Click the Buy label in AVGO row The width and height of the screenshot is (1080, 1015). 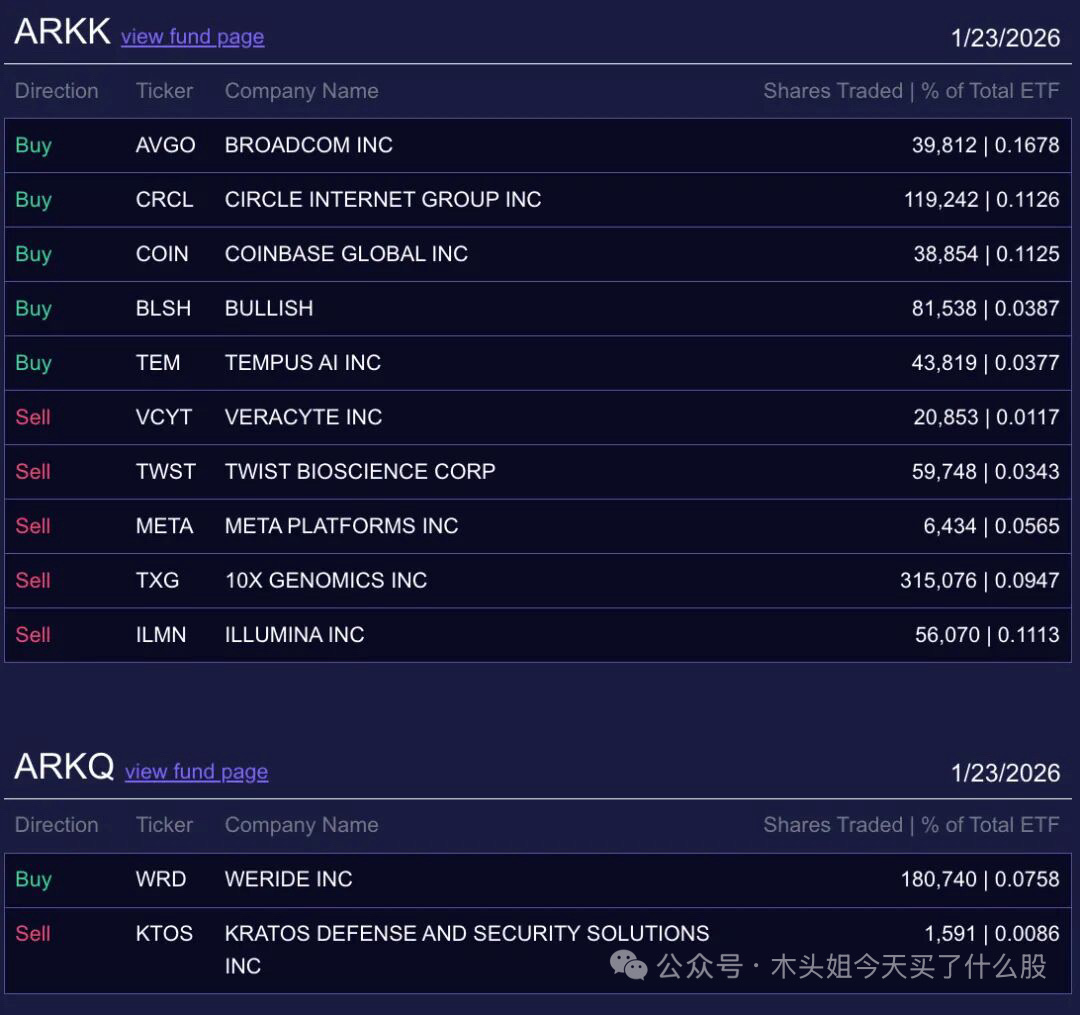pos(34,146)
